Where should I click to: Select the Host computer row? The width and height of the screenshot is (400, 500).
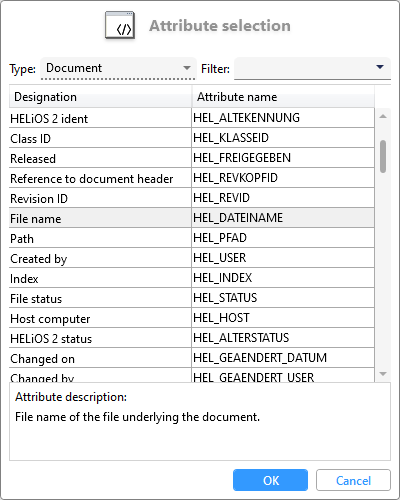coord(192,318)
